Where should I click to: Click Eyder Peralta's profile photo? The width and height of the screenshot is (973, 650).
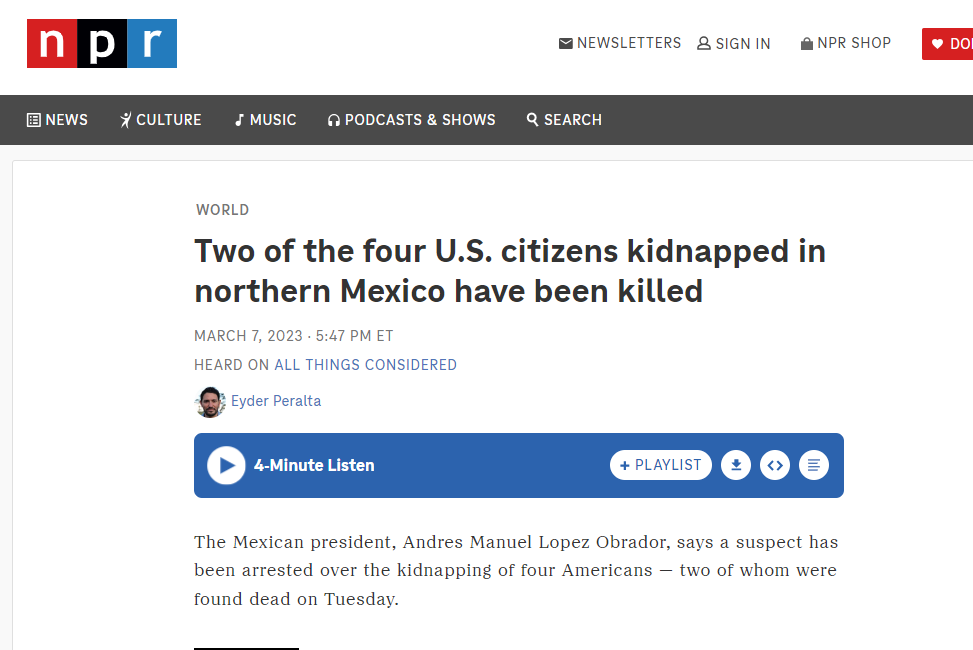210,402
